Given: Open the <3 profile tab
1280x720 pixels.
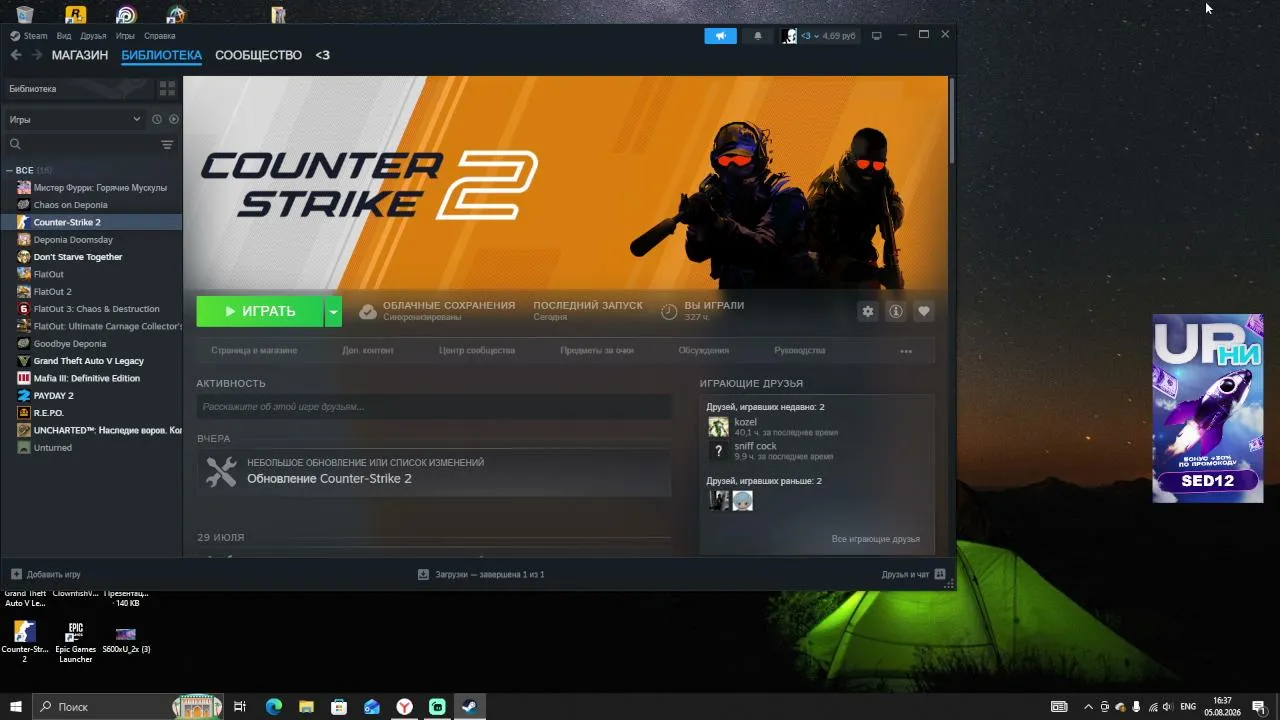Looking at the screenshot, I should click(322, 55).
